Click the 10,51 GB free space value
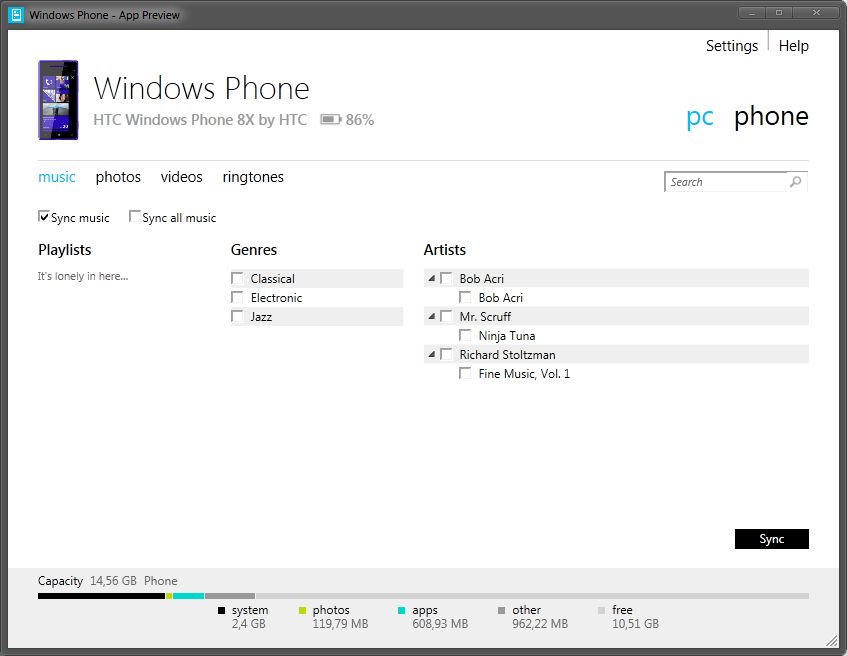 (635, 624)
